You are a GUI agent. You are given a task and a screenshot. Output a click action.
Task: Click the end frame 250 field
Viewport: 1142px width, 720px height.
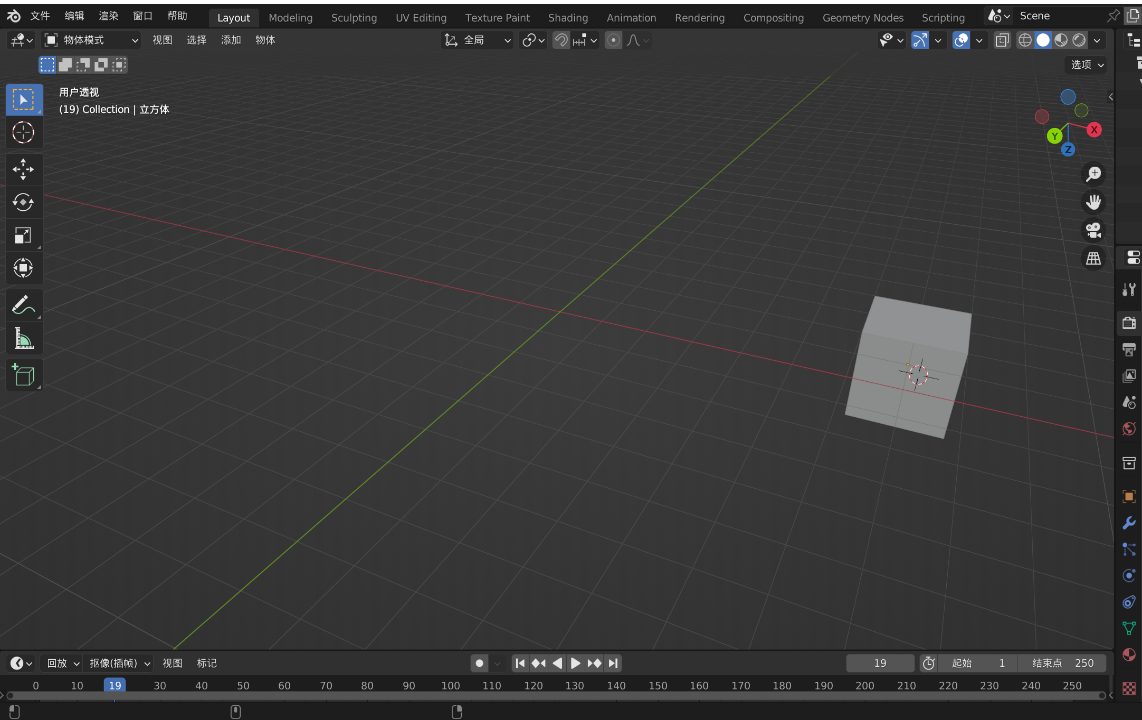(1063, 663)
